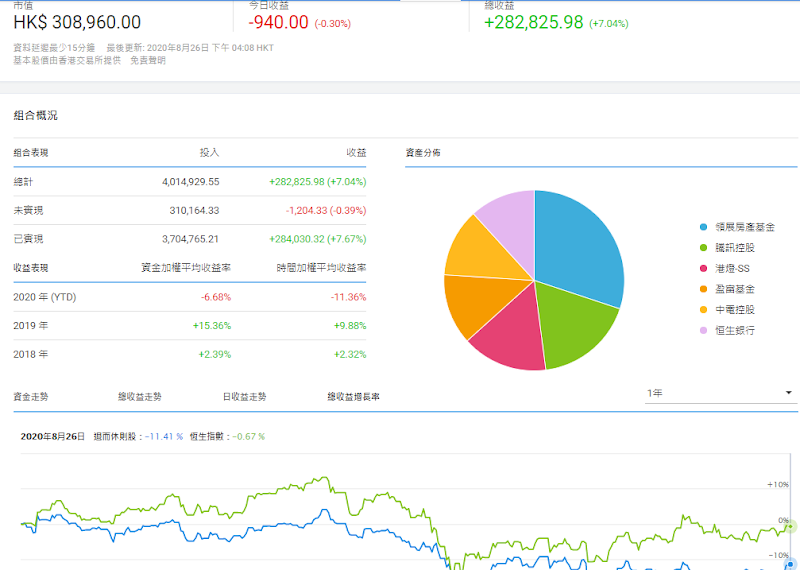This screenshot has width=800, height=570.
Task: Click the 2020 time-weighted return -11.36%
Action: coord(348,297)
